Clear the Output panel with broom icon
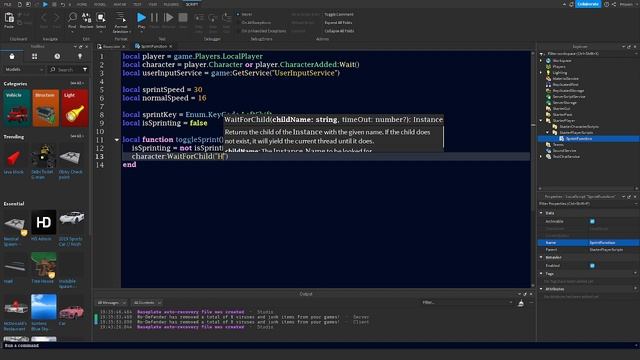 pyautogui.click(x=521, y=303)
